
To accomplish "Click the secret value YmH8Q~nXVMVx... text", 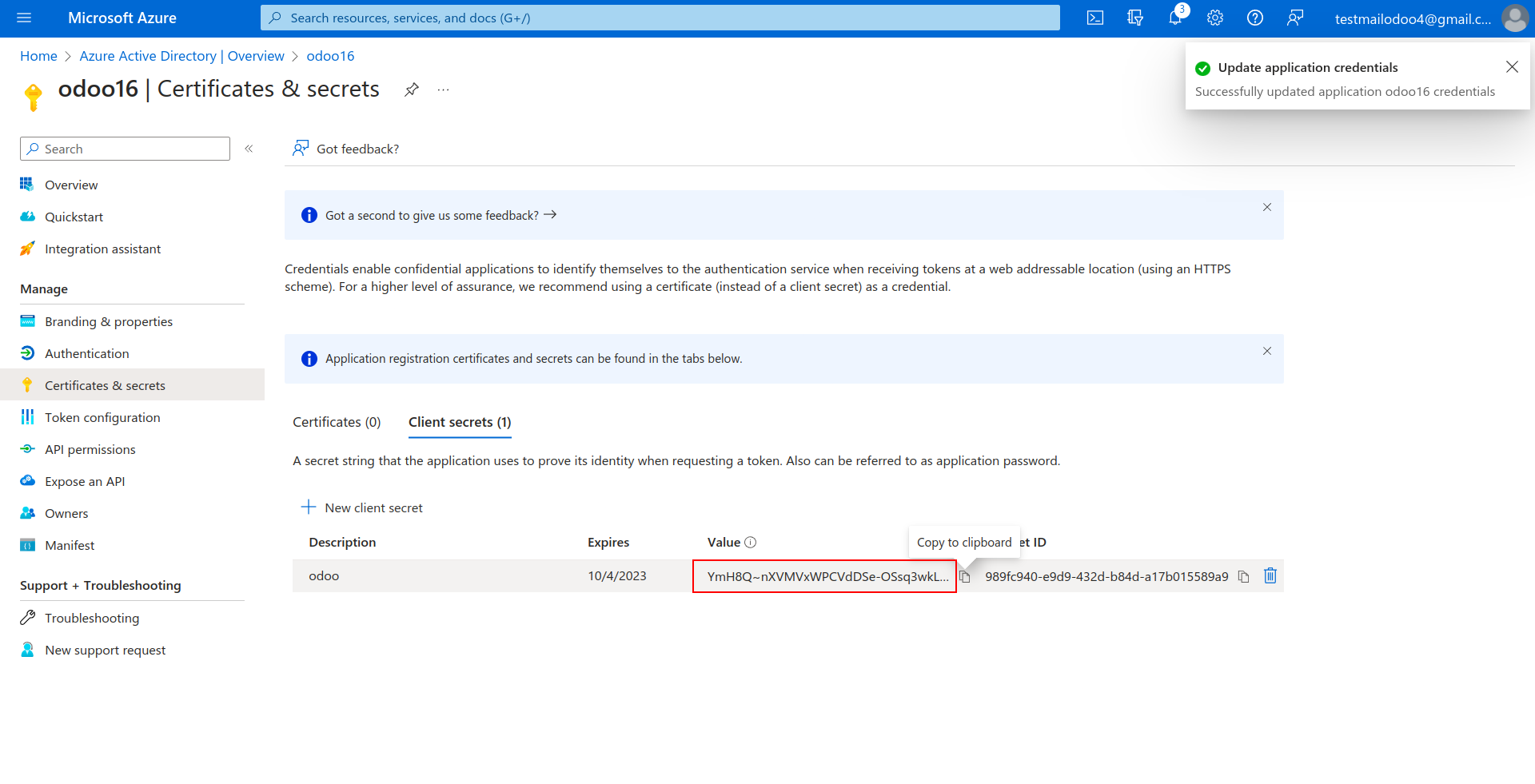I will coord(827,576).
